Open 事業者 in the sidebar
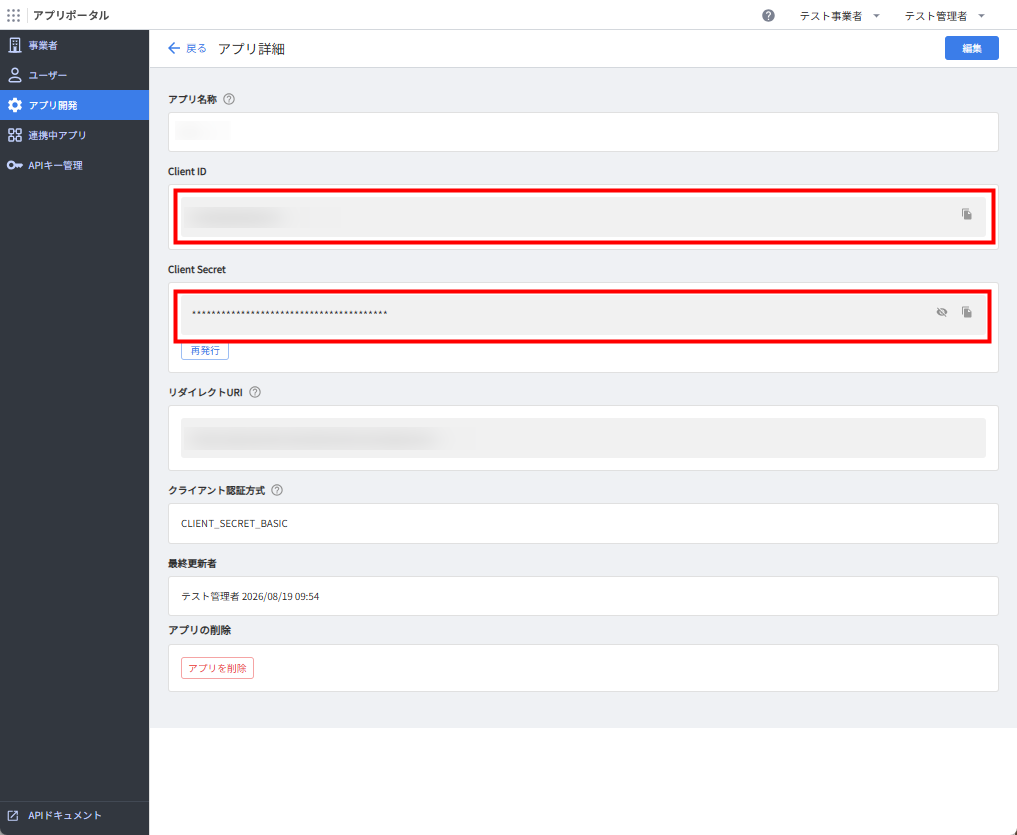 click(x=75, y=45)
